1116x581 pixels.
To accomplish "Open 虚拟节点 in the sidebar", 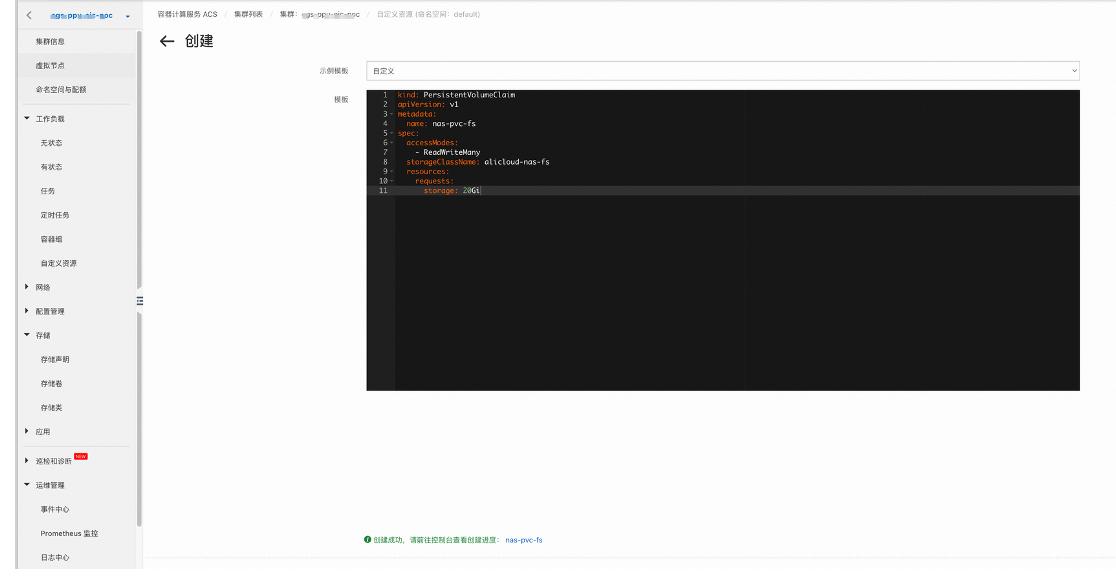I will tap(51, 66).
